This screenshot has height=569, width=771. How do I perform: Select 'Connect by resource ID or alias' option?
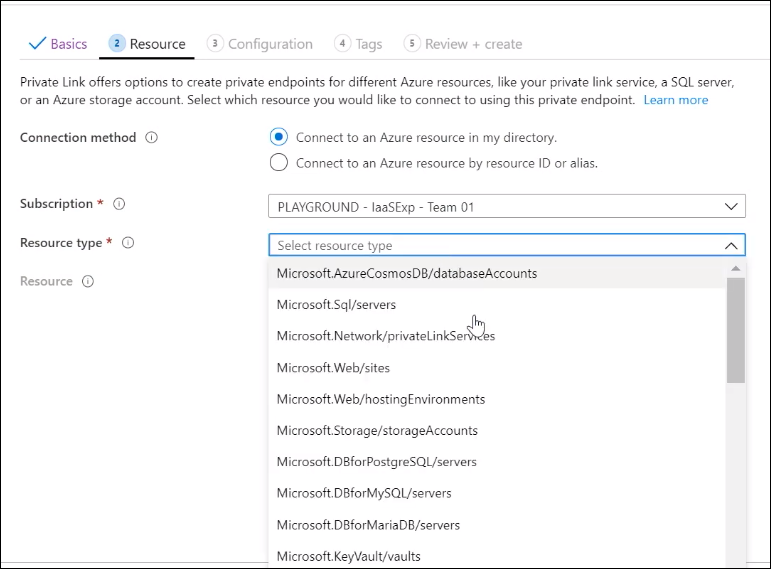point(279,163)
